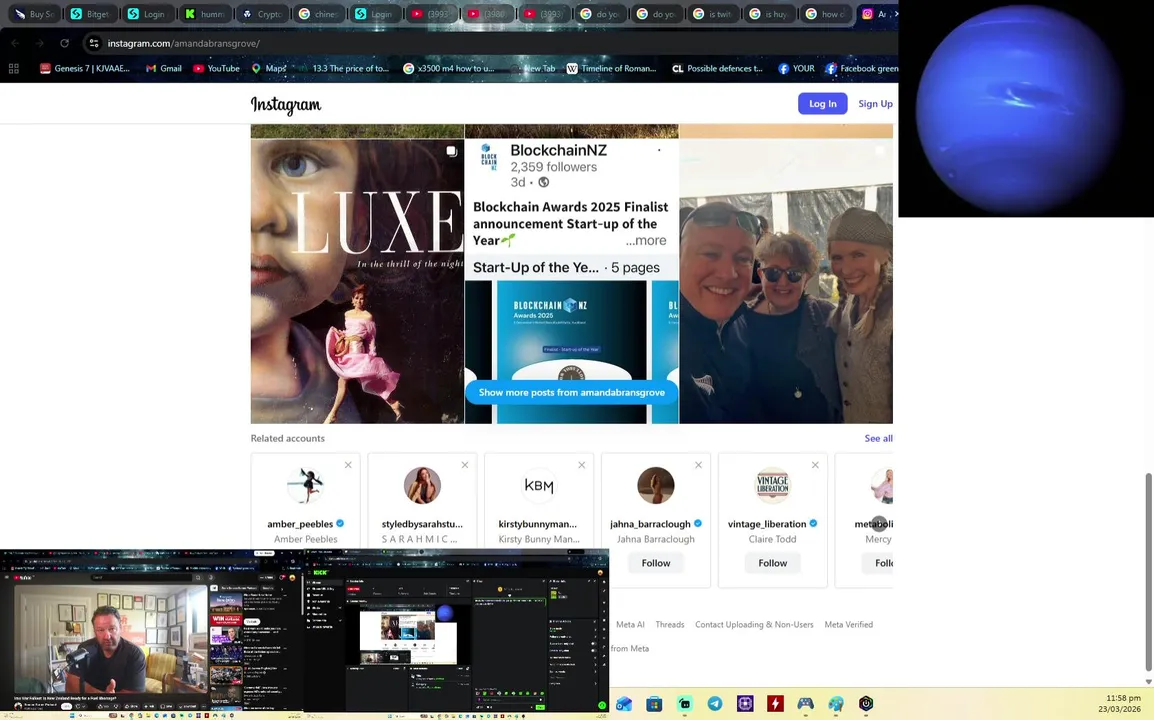
Task: Dismiss the vintage_liberation suggestion card
Action: point(815,465)
